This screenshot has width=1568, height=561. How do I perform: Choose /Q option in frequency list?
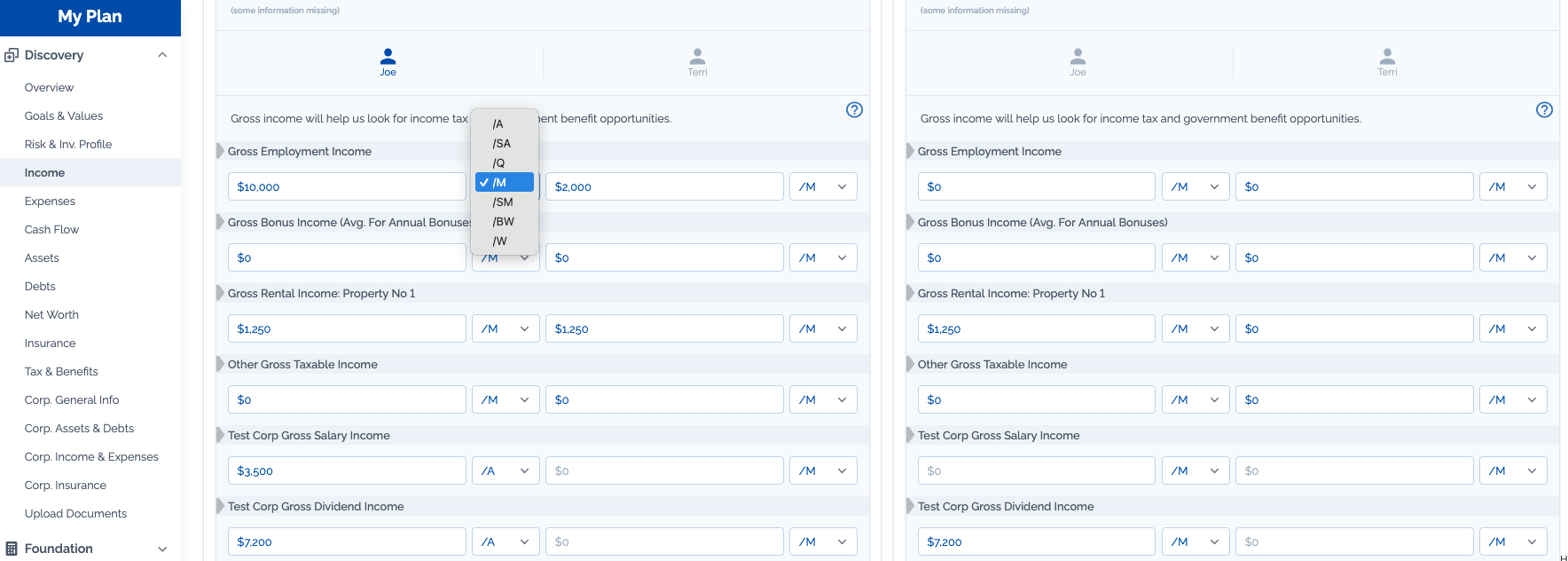click(x=505, y=162)
